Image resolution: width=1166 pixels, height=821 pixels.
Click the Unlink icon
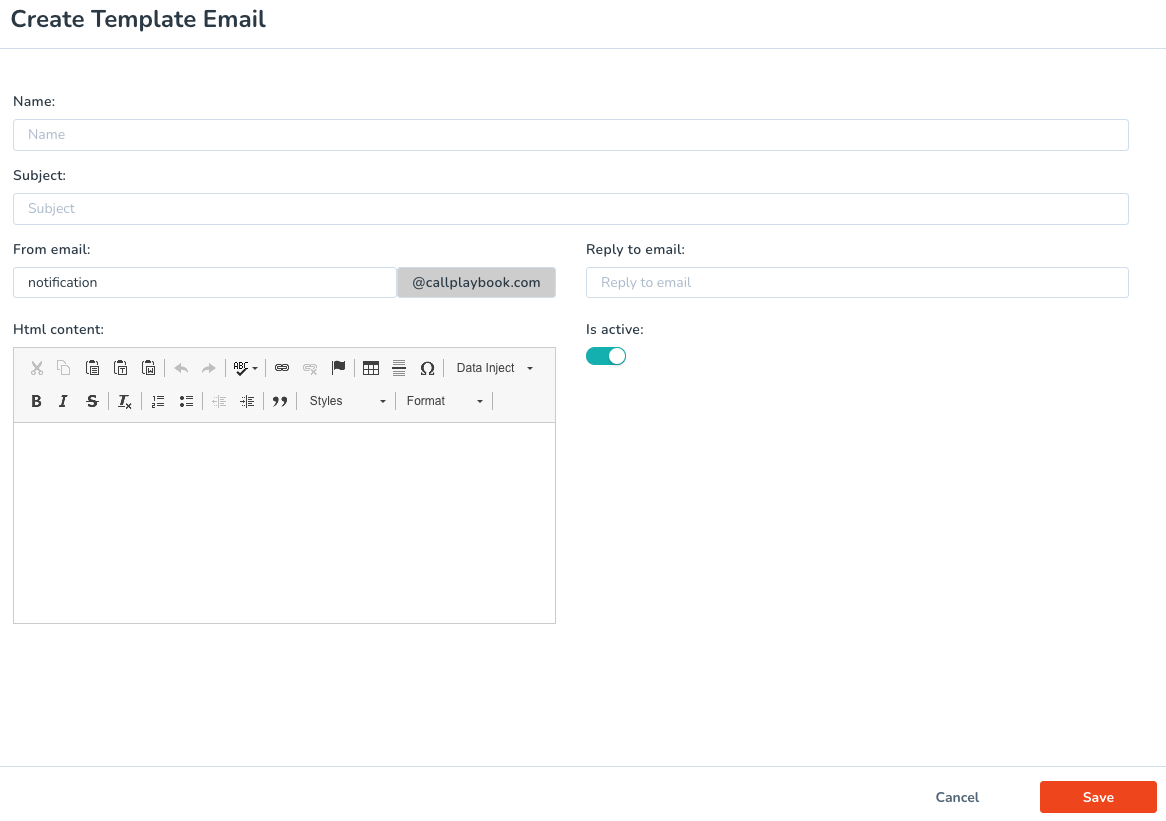(x=310, y=368)
